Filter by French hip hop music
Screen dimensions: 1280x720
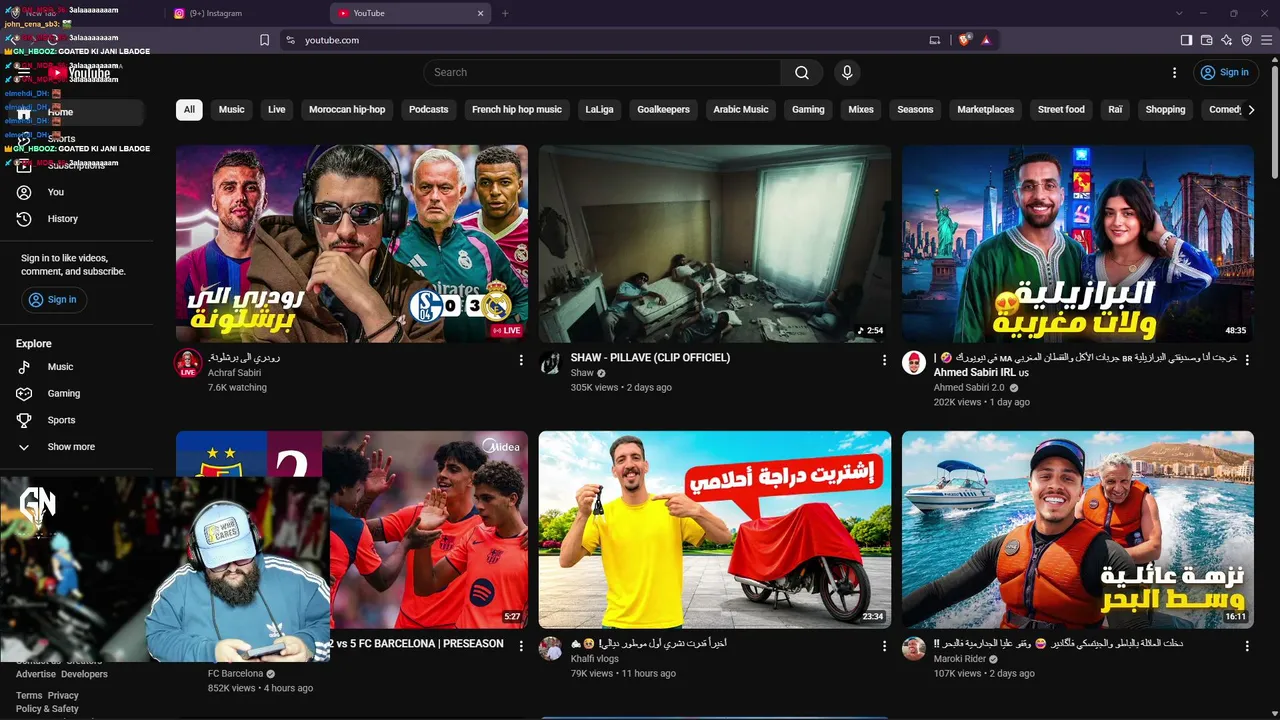point(517,110)
